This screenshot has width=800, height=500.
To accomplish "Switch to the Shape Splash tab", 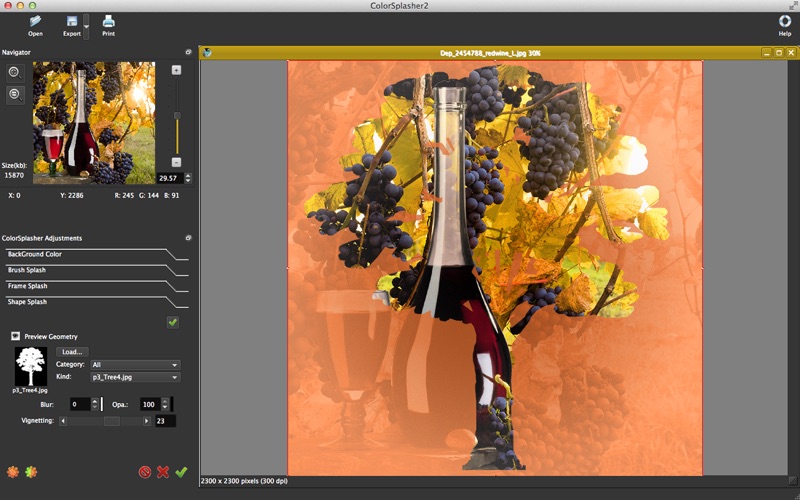I will pyautogui.click(x=27, y=302).
